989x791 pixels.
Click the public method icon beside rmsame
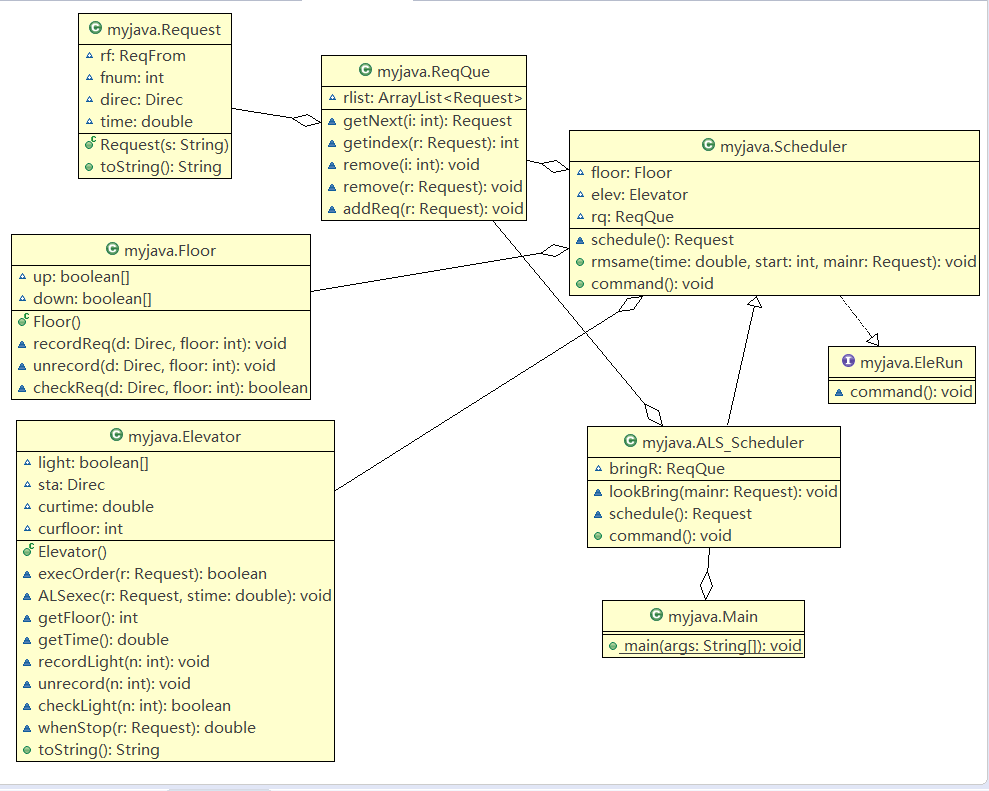[x=580, y=262]
